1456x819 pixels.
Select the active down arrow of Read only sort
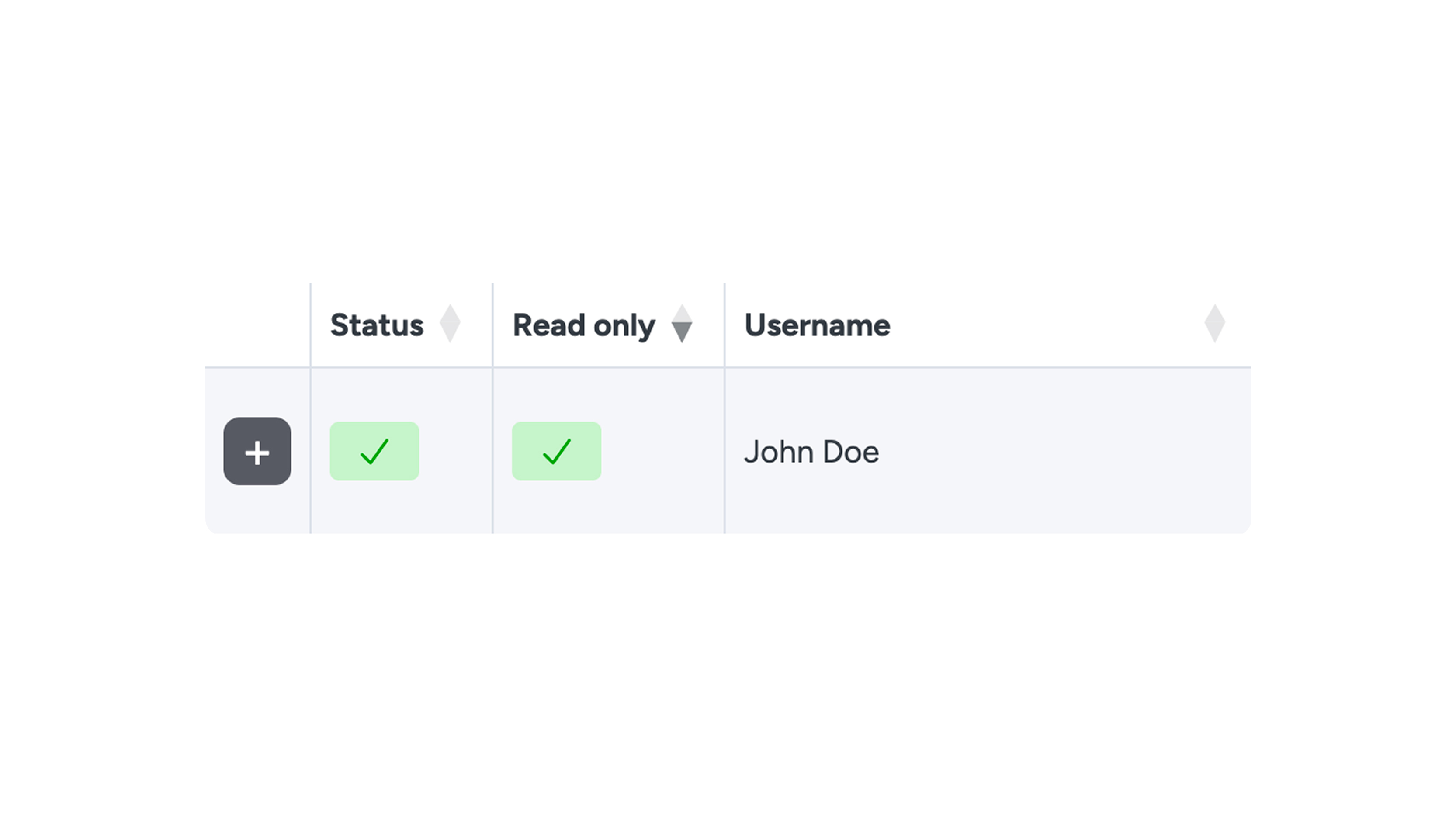pyautogui.click(x=682, y=333)
